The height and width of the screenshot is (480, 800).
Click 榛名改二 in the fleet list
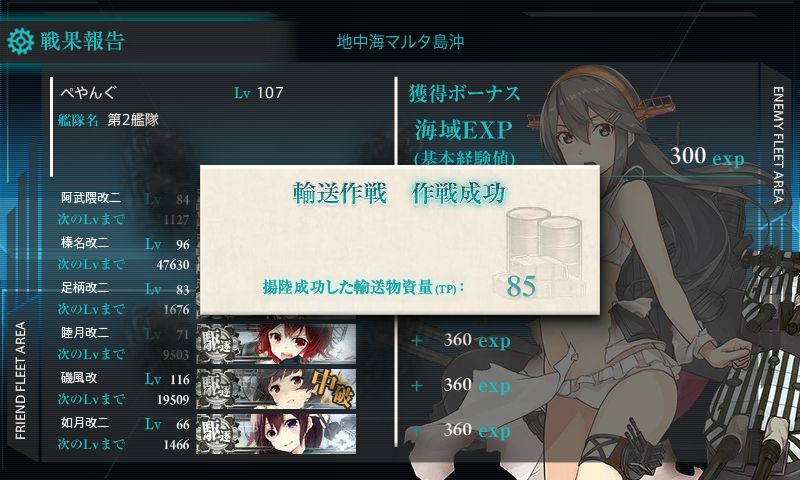(x=85, y=243)
